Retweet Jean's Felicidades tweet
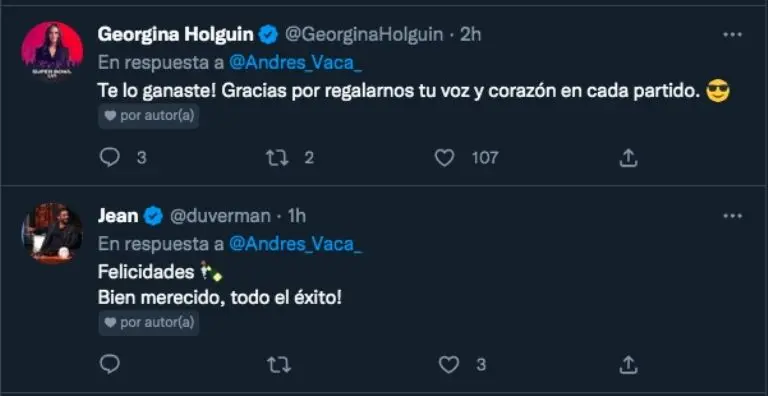Viewport: 768px width, 396px height. [x=278, y=365]
